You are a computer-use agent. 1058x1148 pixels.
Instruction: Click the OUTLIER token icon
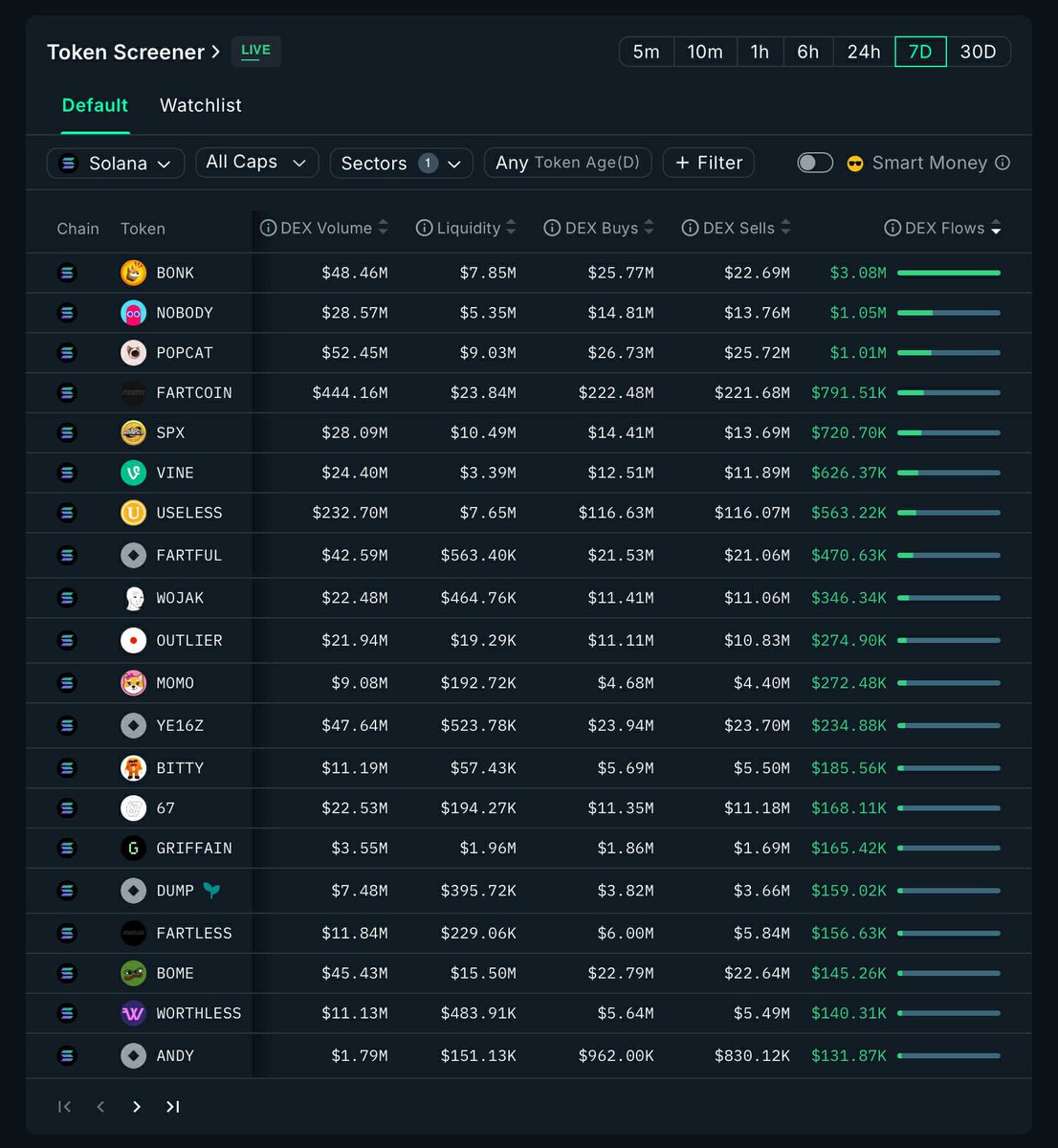click(133, 640)
